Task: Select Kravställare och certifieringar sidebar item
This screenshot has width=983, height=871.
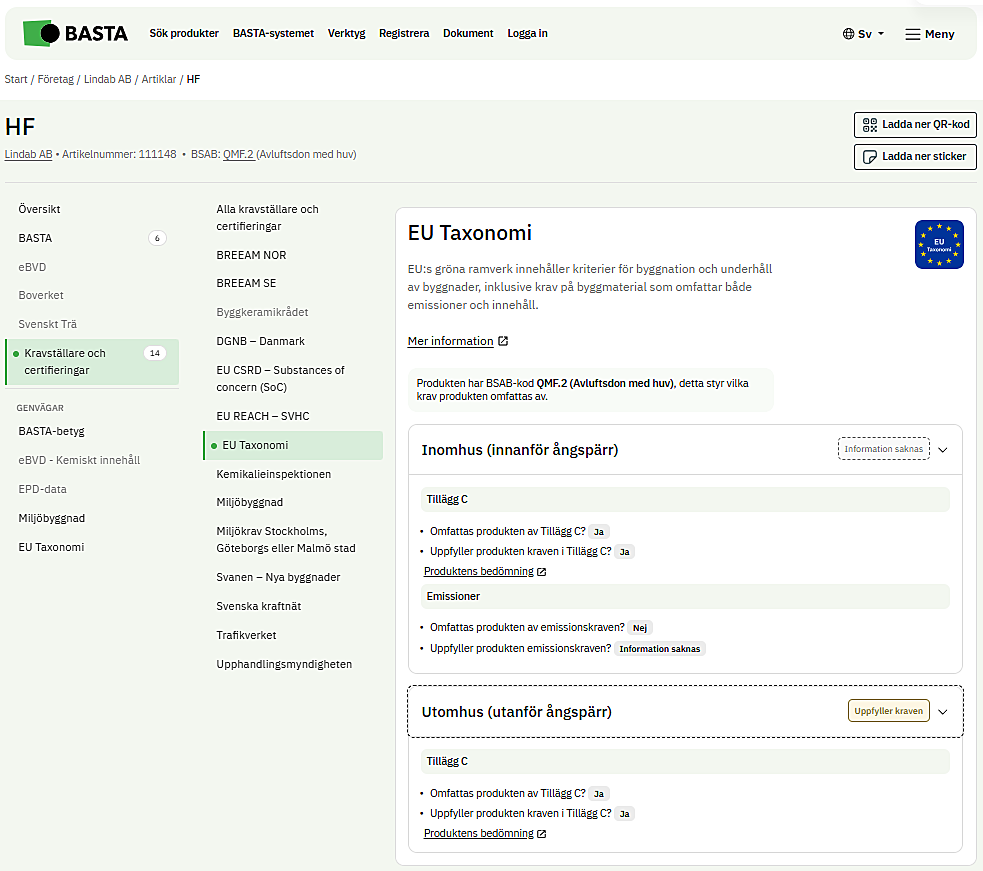Action: pos(92,362)
